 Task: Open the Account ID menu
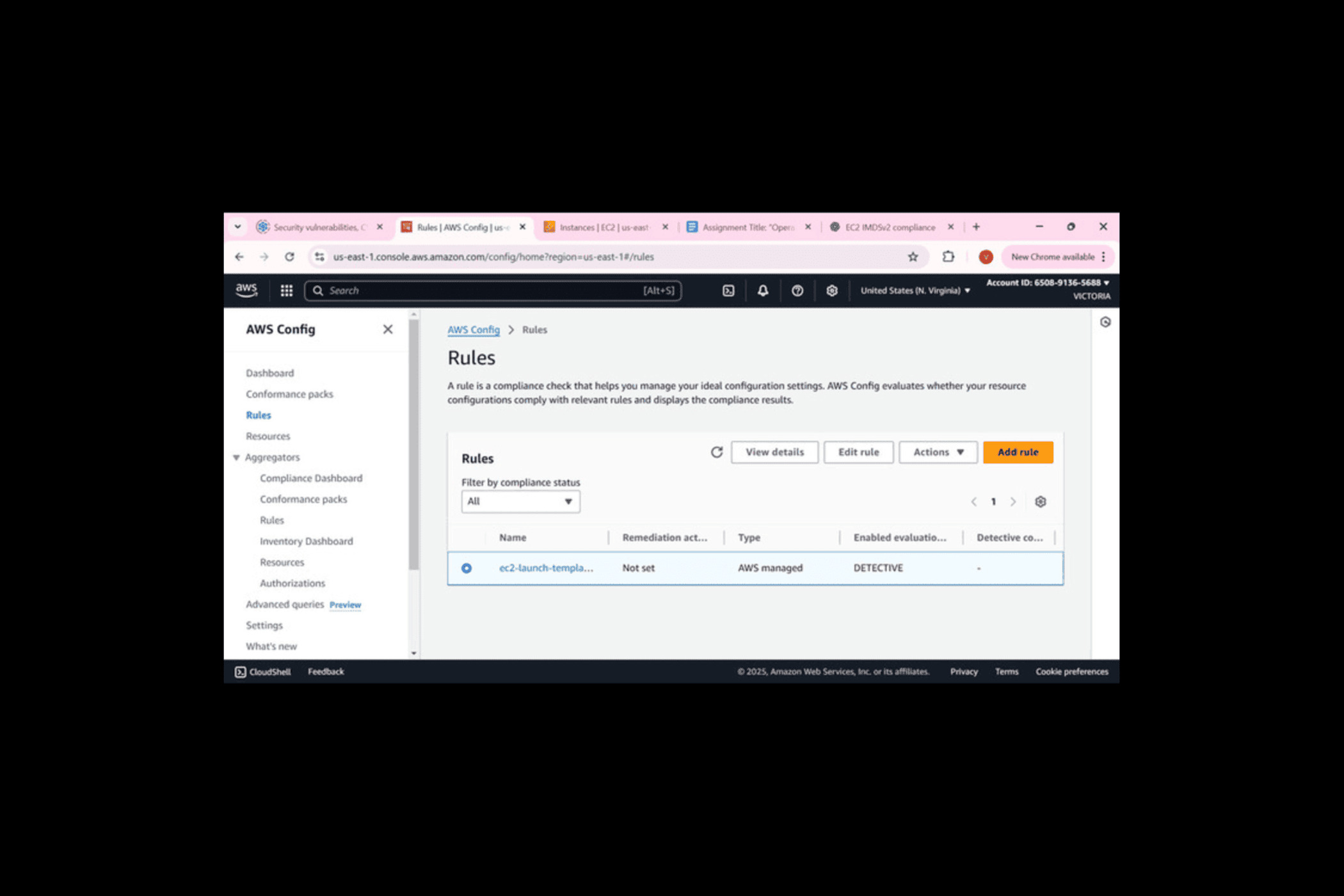tap(1048, 282)
